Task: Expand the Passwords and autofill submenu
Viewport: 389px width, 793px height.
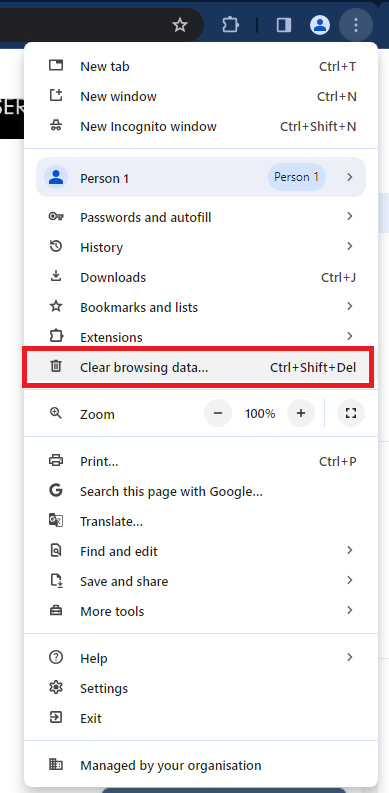Action: coord(201,217)
